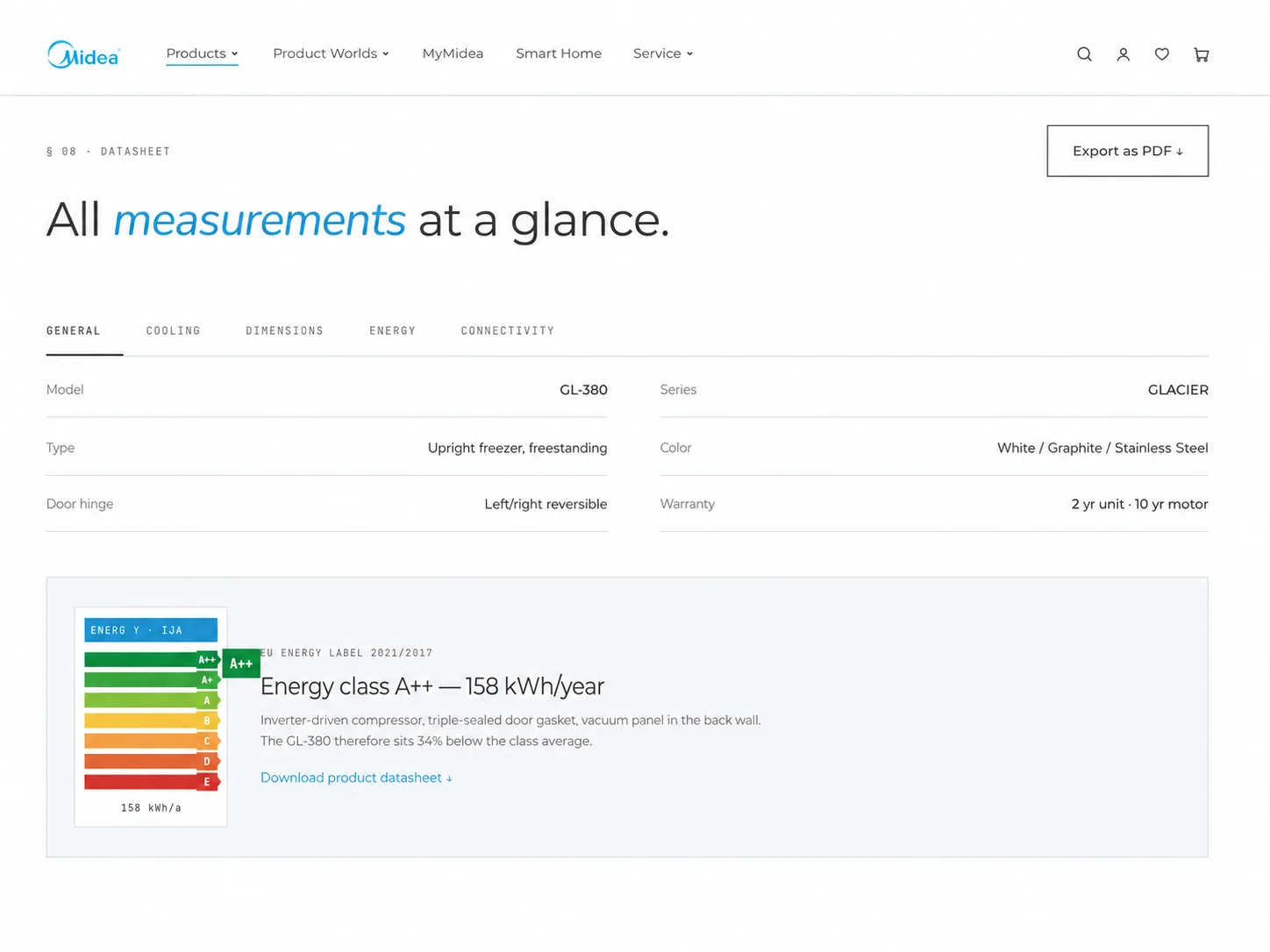
Task: Click the type value Upright freezer, freestanding
Action: 517,448
